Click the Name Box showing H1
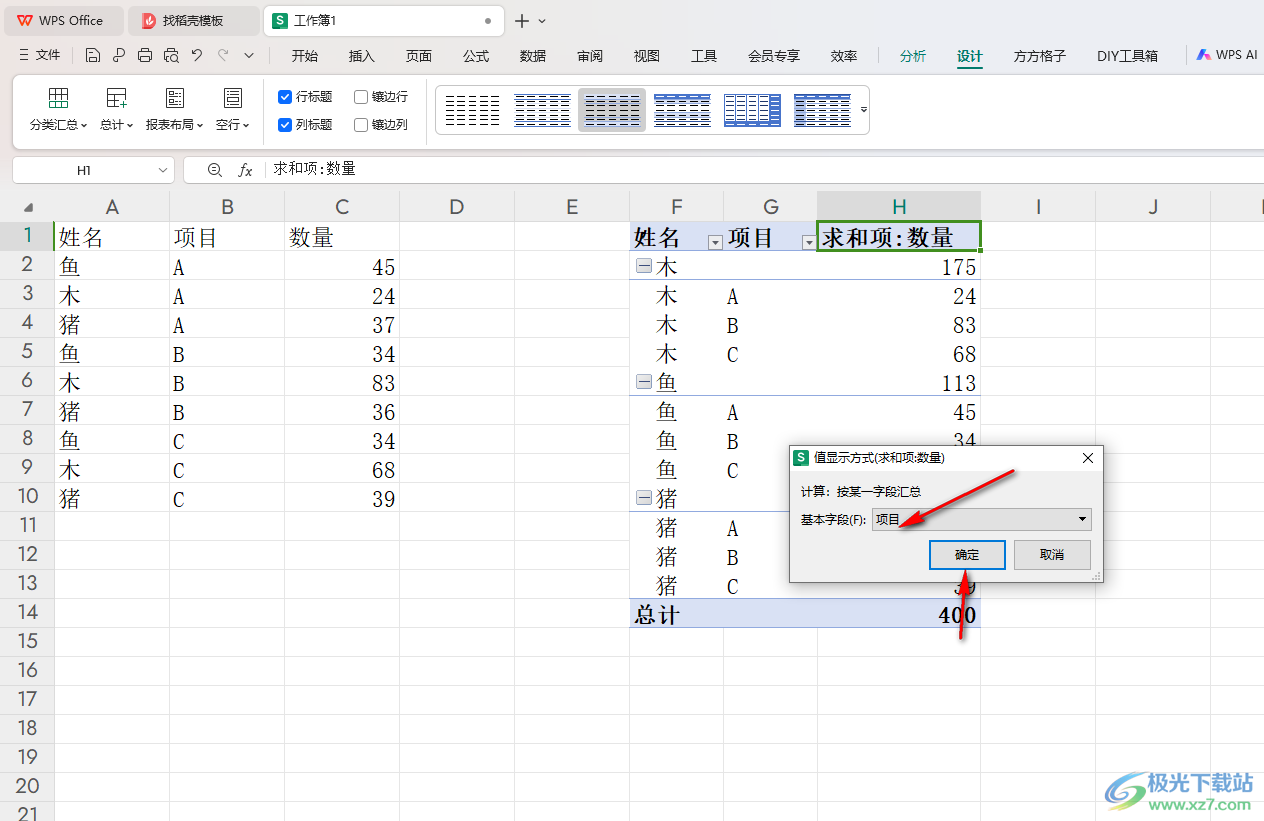 tap(84, 171)
